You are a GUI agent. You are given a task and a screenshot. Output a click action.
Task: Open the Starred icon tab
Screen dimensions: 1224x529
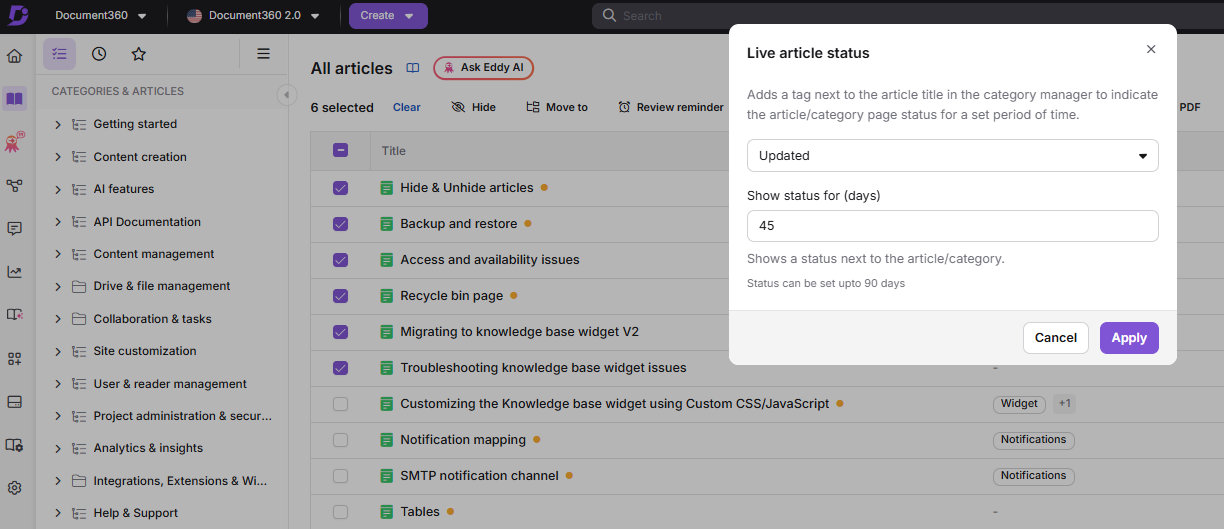(x=139, y=54)
